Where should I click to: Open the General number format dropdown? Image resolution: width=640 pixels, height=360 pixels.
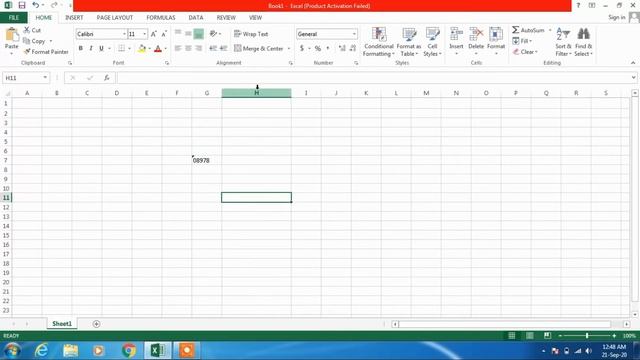354,34
